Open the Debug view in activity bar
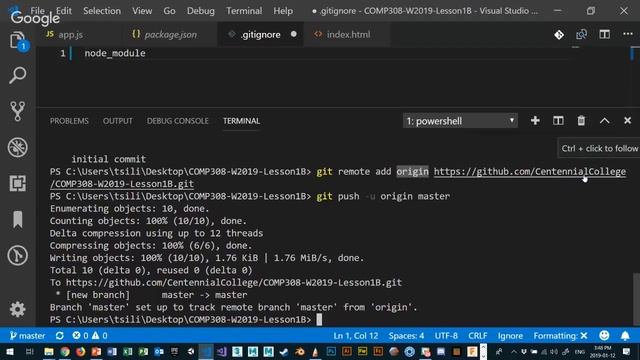The image size is (640, 360). coord(18,147)
